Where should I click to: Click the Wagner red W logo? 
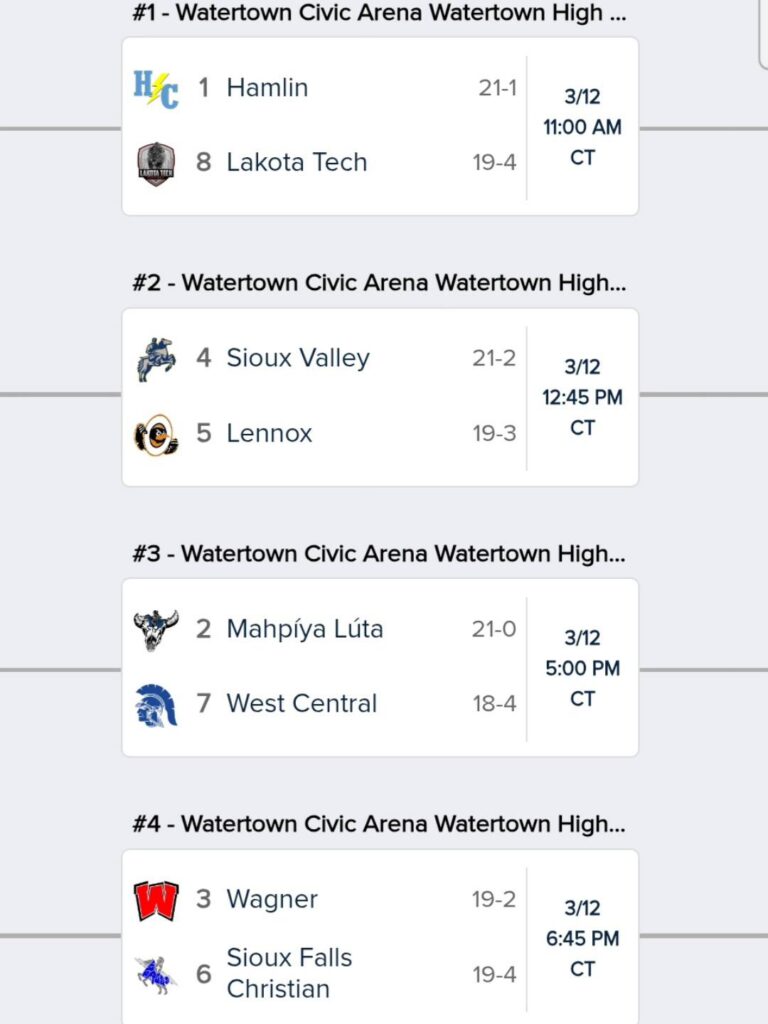(x=156, y=900)
